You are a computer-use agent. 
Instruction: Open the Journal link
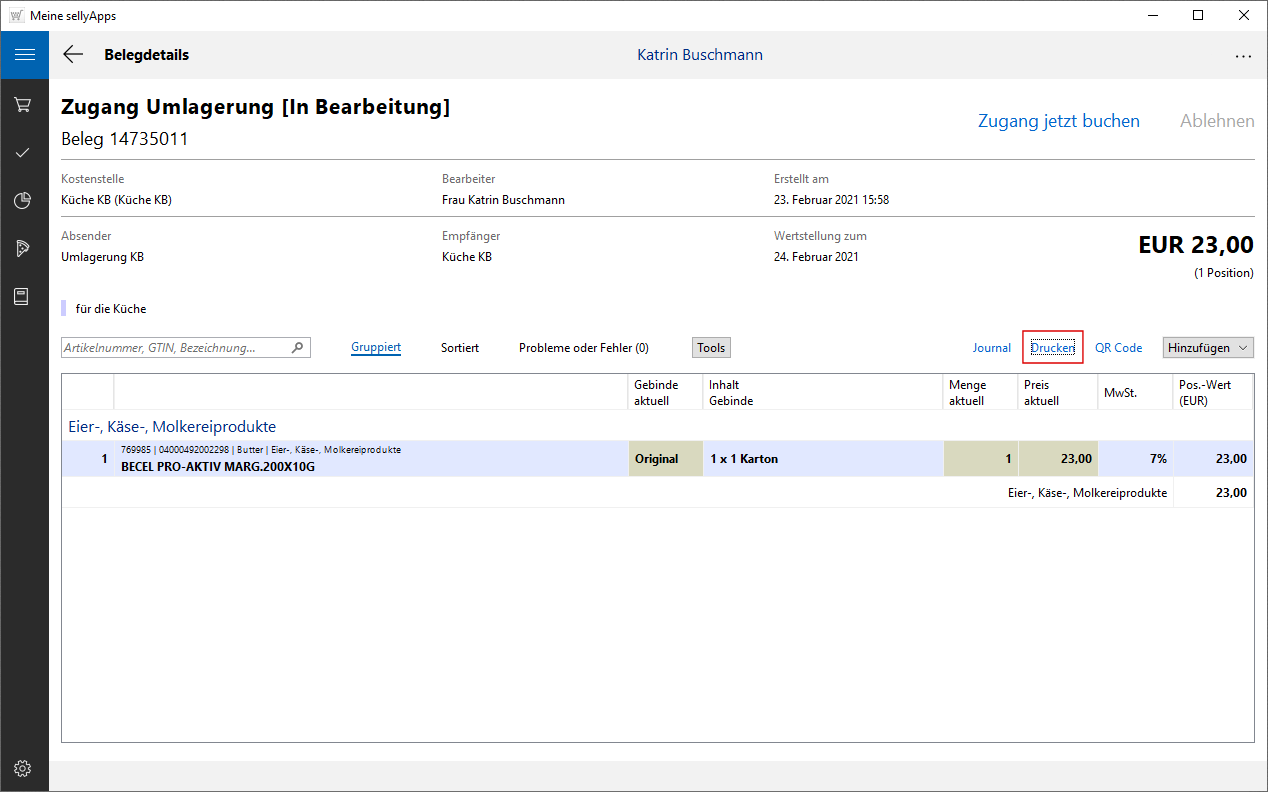(x=992, y=348)
